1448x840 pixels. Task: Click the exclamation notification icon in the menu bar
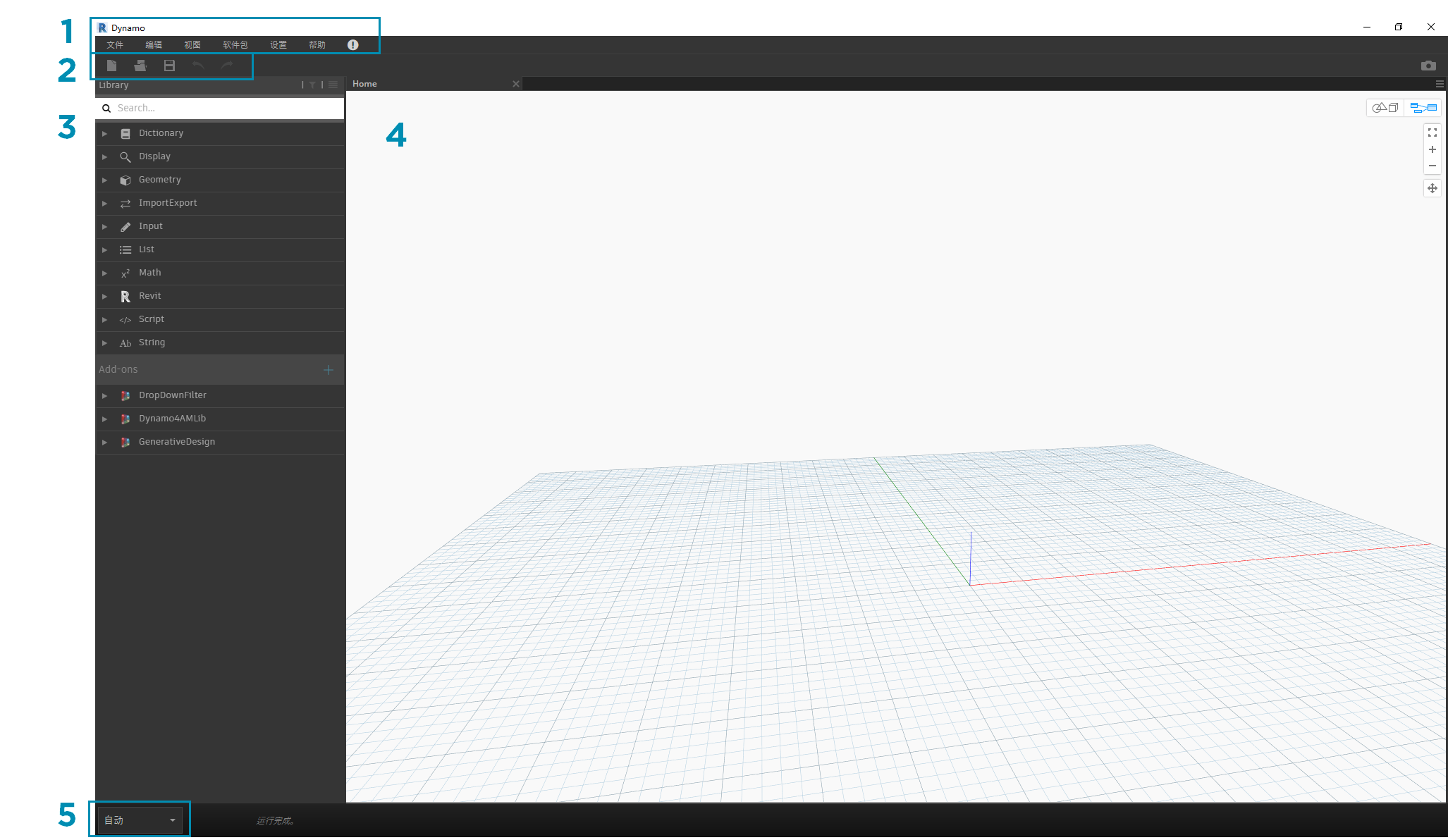[352, 45]
